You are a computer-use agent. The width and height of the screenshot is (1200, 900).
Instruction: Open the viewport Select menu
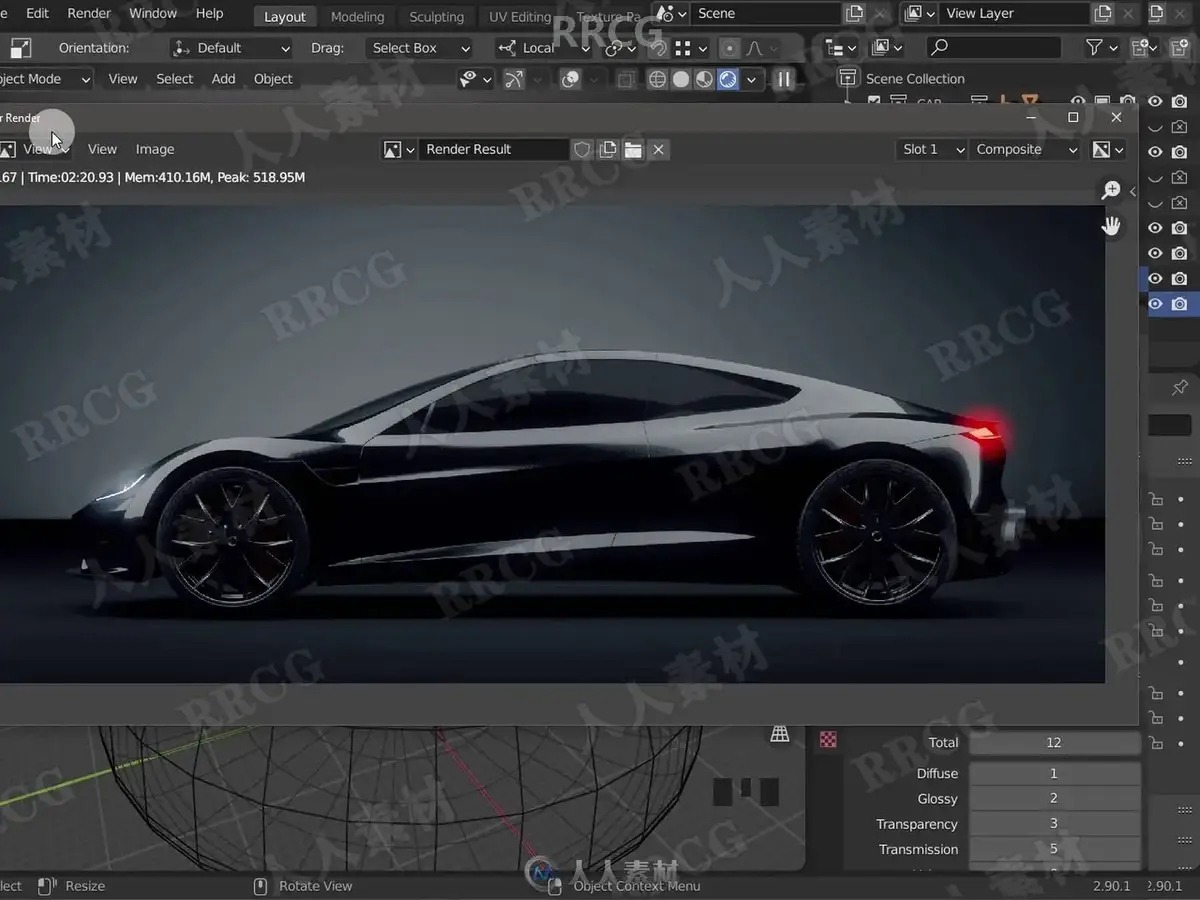point(174,79)
